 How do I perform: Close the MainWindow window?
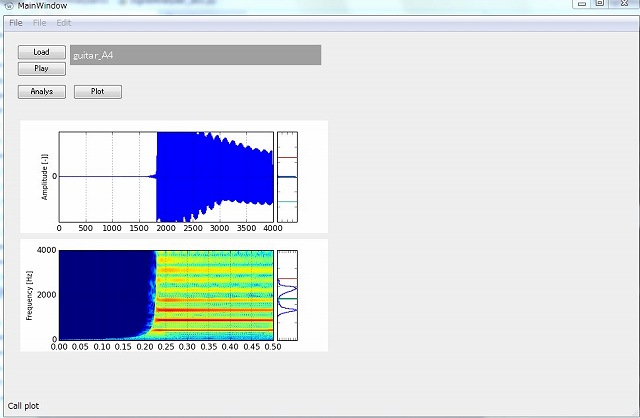tap(624, 4)
